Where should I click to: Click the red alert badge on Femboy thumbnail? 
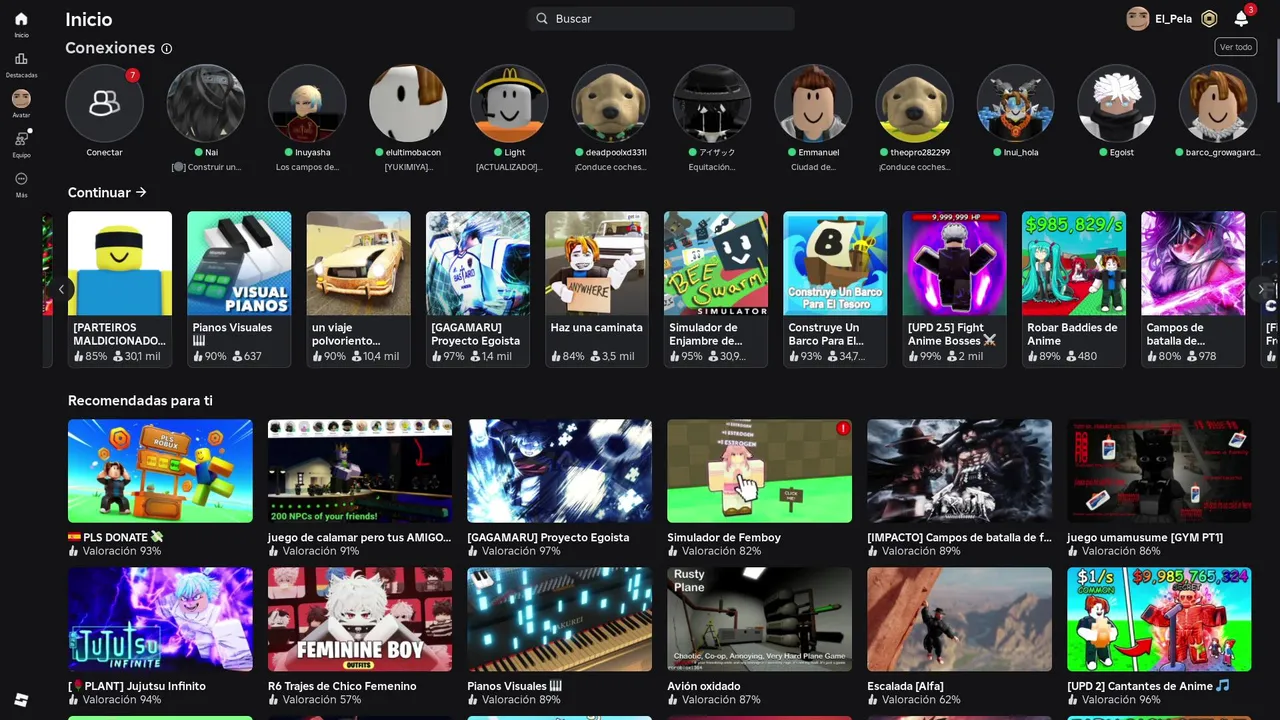click(x=843, y=428)
